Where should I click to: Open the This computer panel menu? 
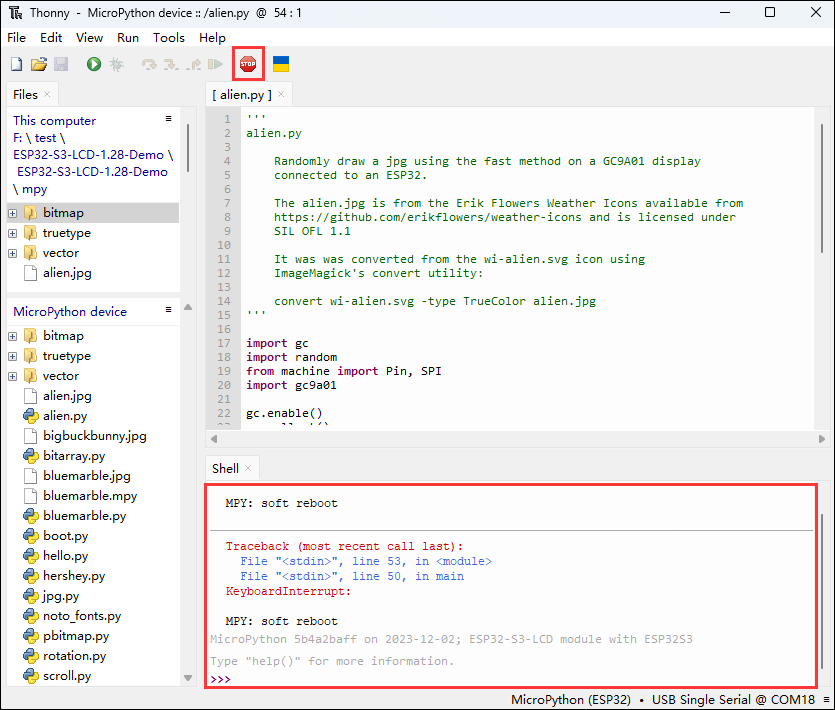[x=169, y=119]
